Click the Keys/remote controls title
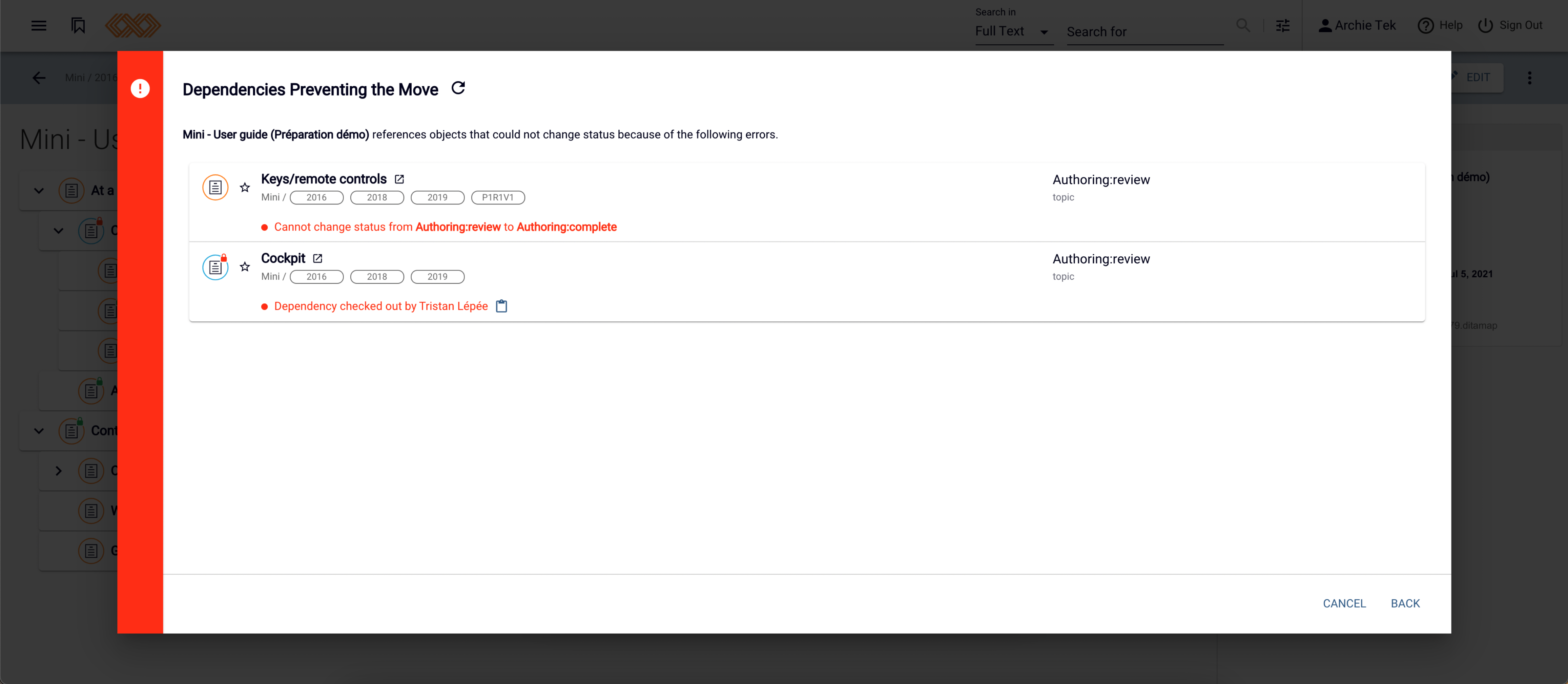 [324, 179]
